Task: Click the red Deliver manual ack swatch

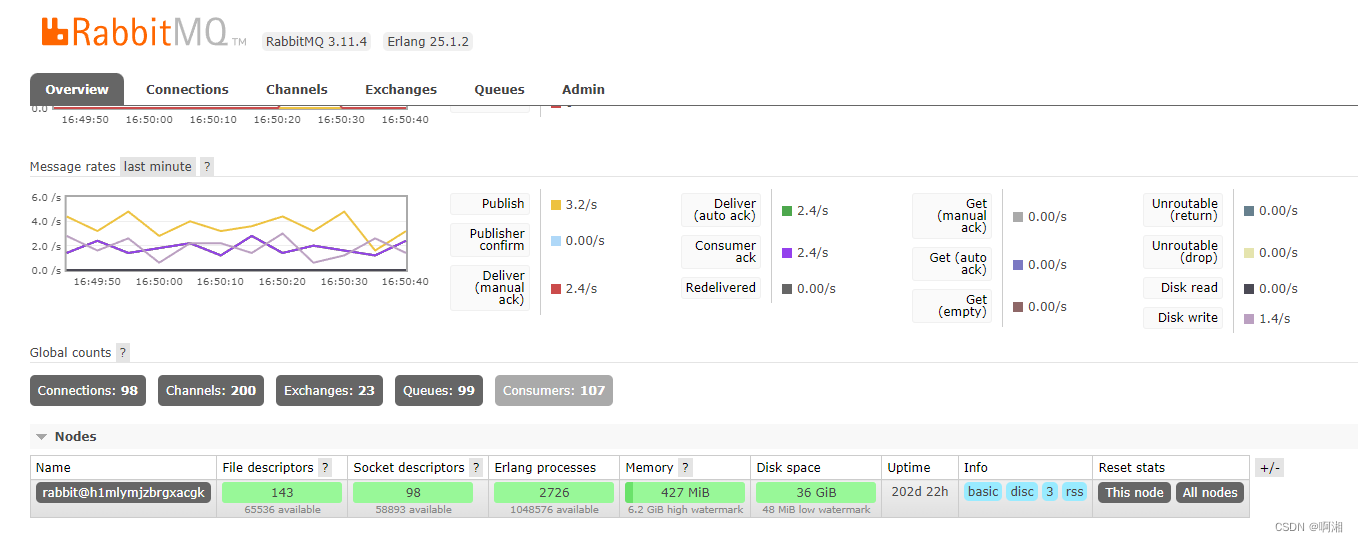Action: (556, 289)
